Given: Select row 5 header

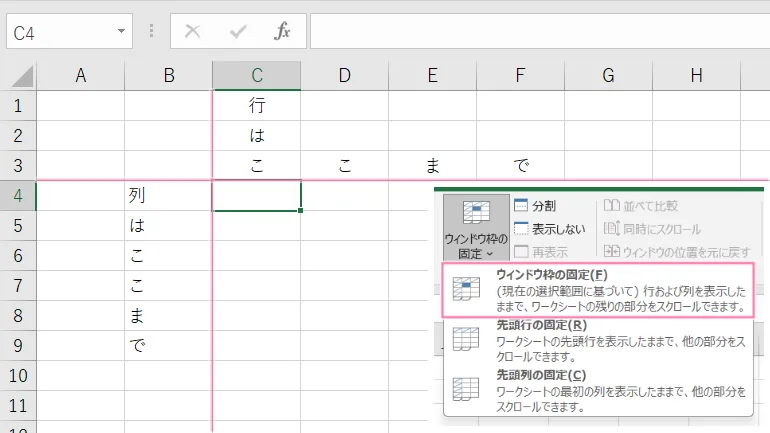Looking at the screenshot, I should point(18,226).
